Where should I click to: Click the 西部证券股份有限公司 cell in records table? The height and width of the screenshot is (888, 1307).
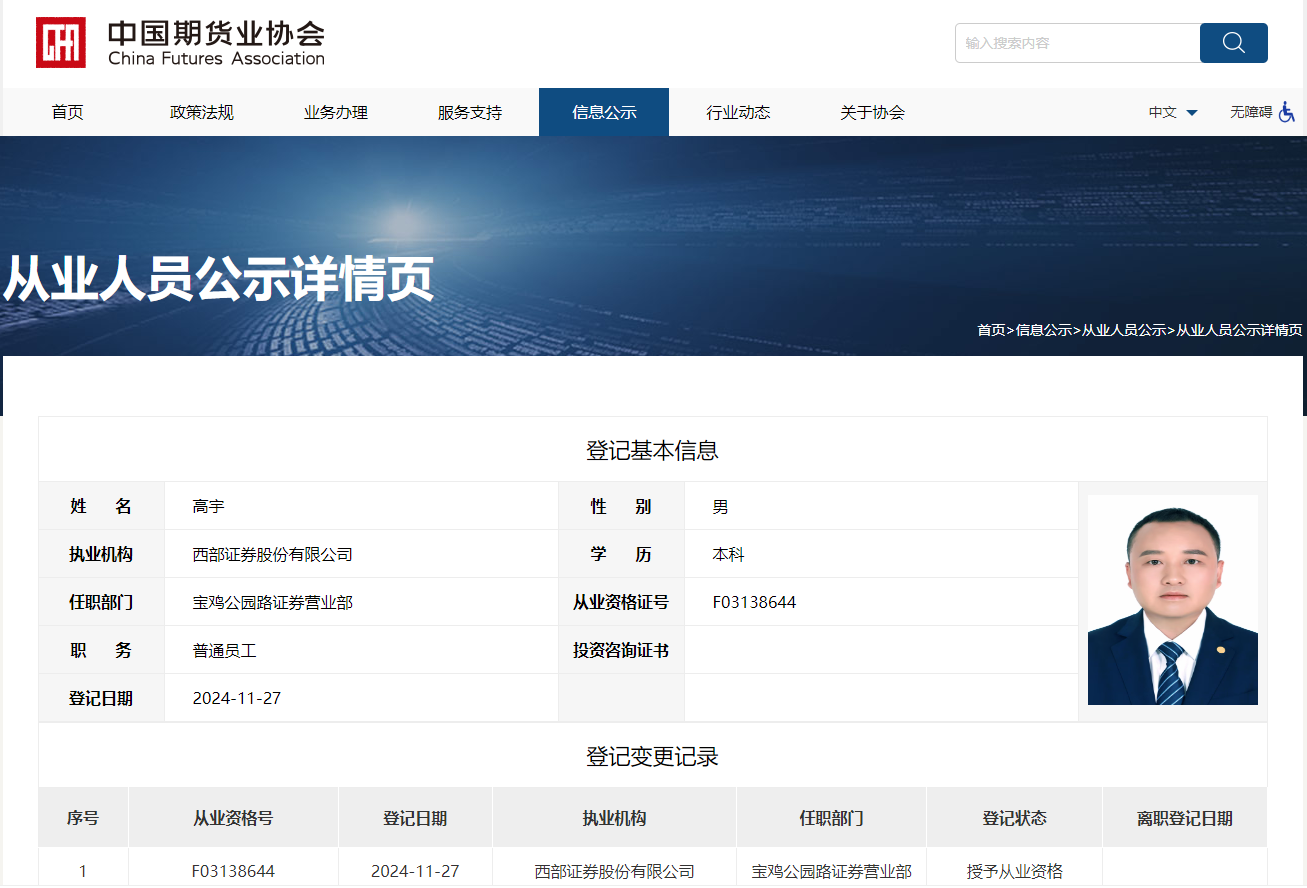[614, 871]
